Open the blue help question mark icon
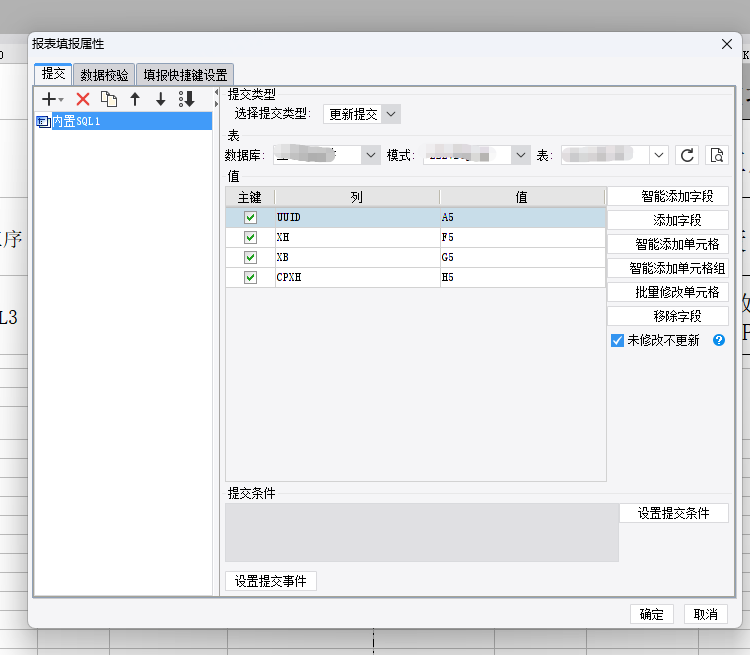The width and height of the screenshot is (750, 655). click(x=718, y=340)
